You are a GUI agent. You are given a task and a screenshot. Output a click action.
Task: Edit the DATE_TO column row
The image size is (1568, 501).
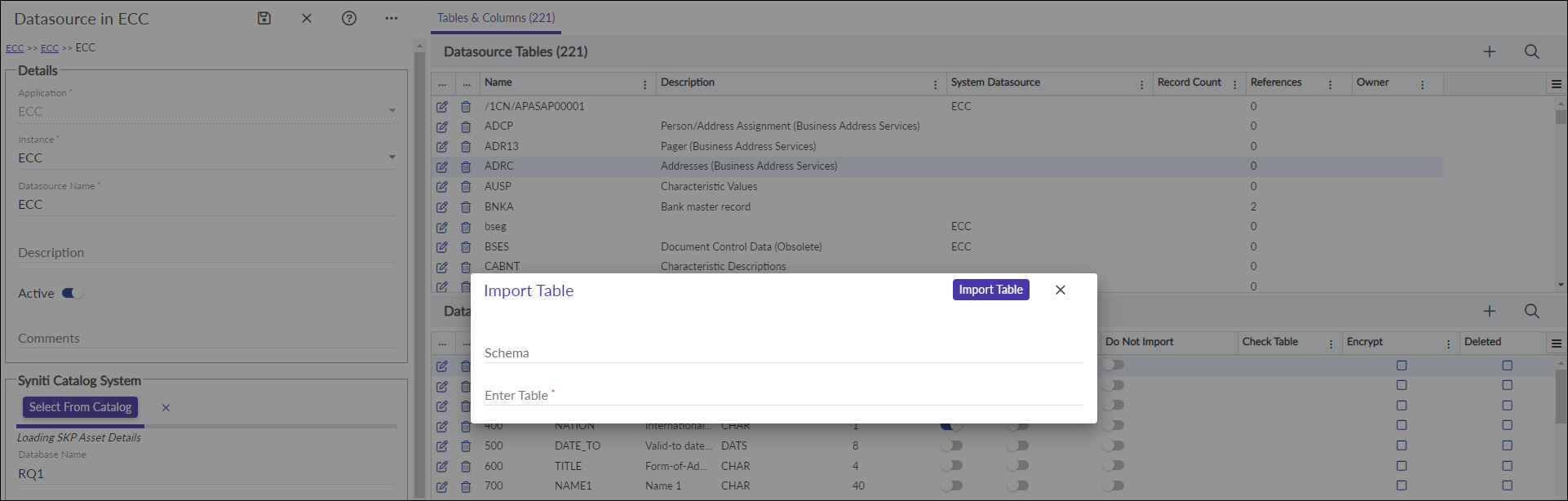pyautogui.click(x=442, y=446)
